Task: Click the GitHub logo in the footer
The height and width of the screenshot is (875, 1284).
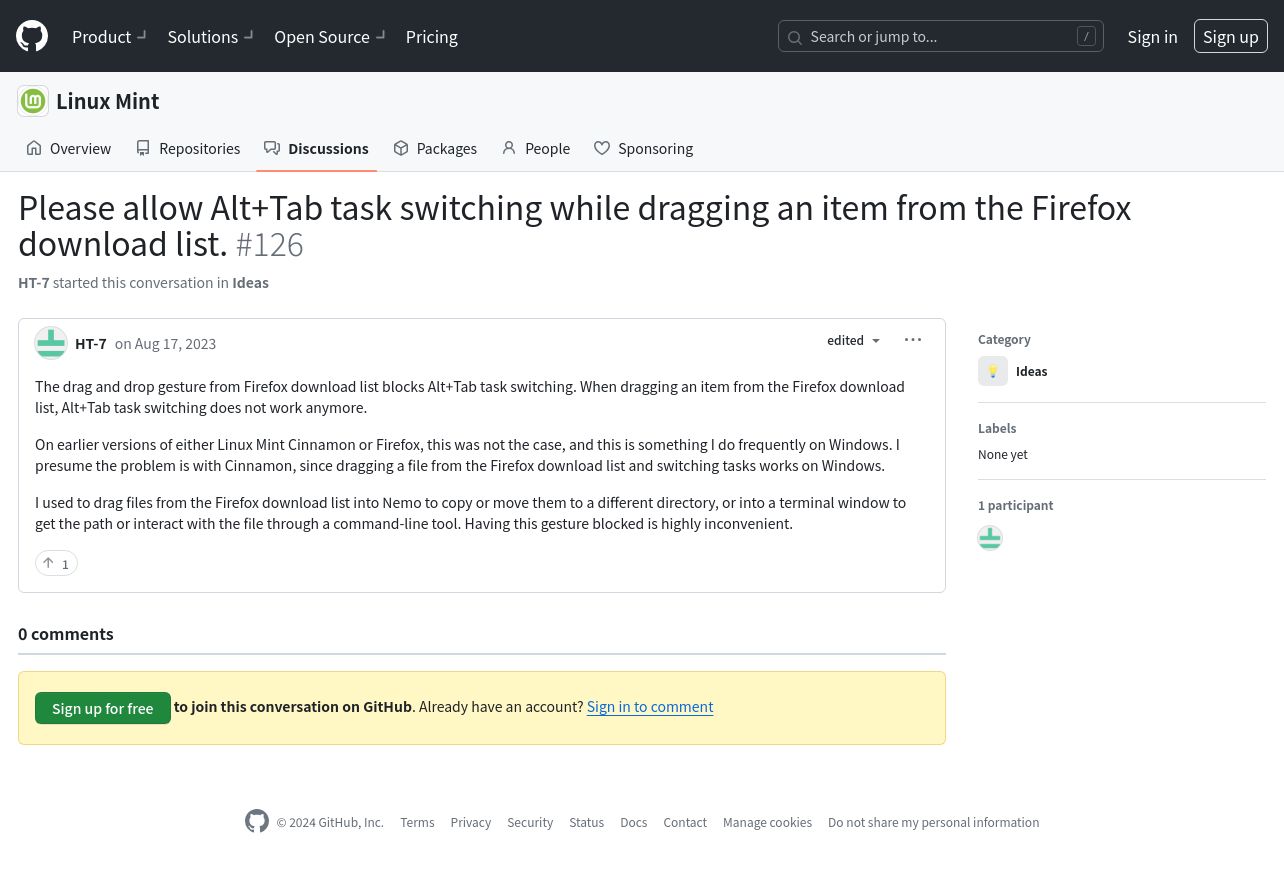Action: tap(257, 822)
